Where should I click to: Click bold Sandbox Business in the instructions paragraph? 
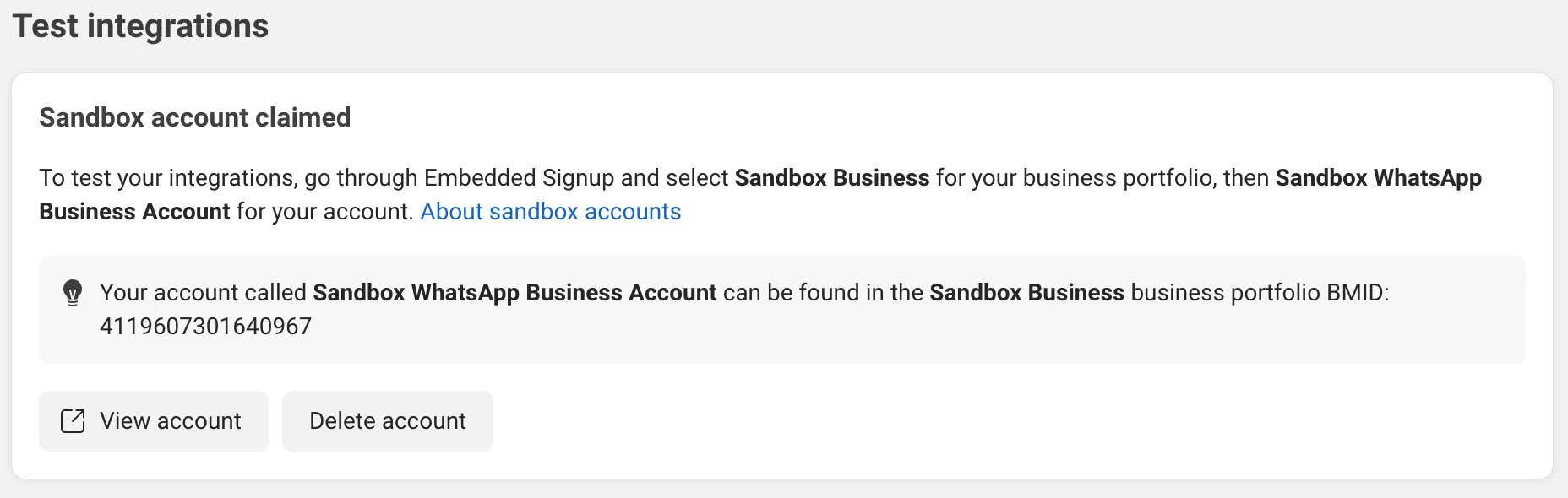pos(831,177)
